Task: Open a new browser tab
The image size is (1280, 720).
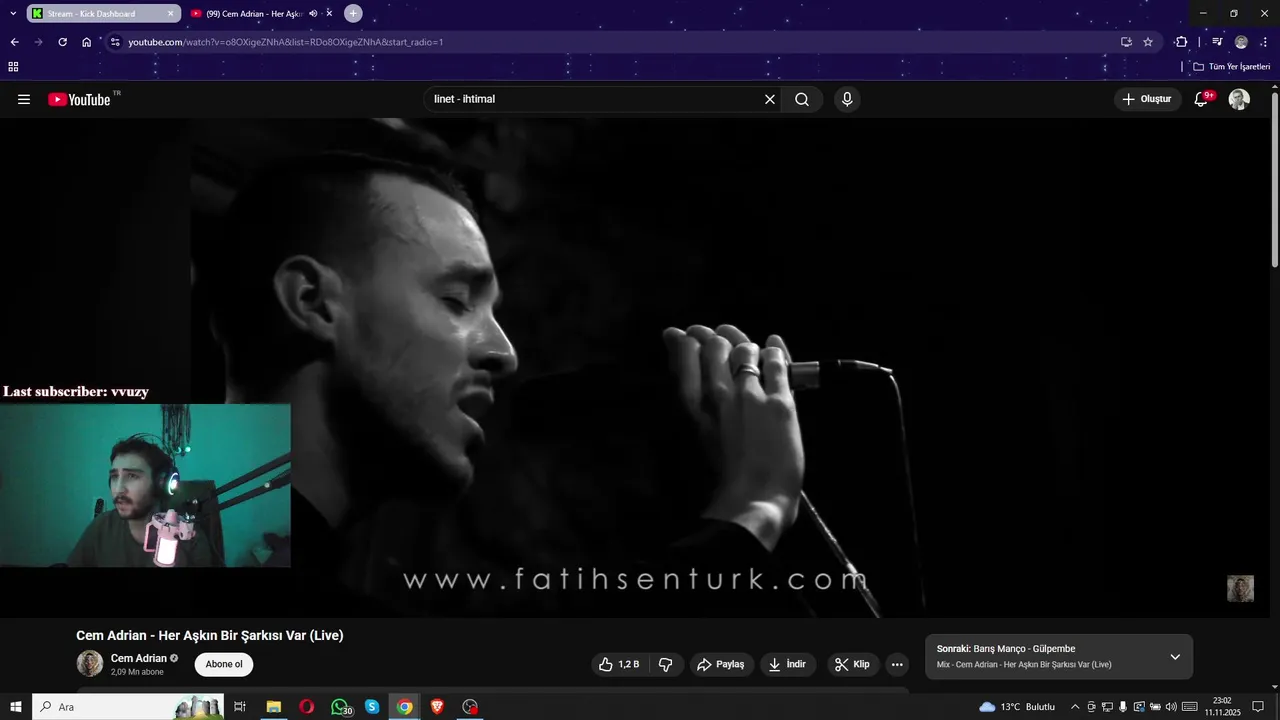Action: coord(353,13)
